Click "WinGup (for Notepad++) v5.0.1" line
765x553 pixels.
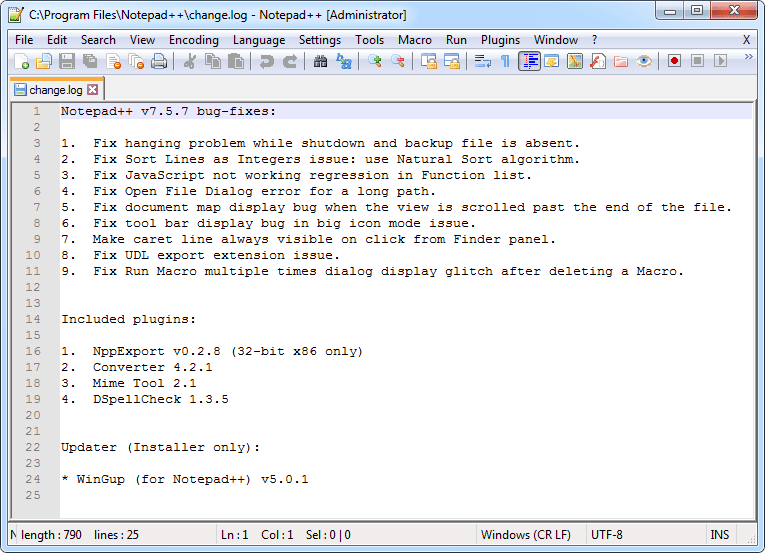pyautogui.click(x=185, y=479)
